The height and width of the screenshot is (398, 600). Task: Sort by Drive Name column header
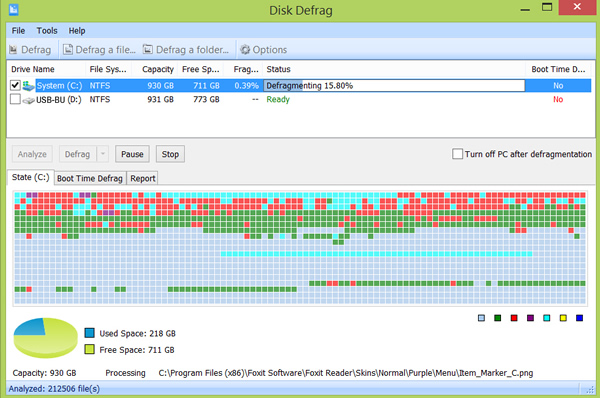[46, 69]
